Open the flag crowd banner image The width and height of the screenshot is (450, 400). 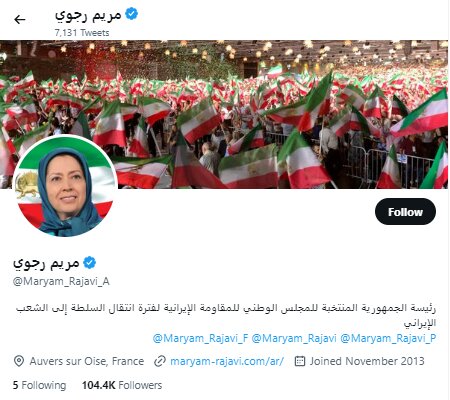(x=225, y=114)
